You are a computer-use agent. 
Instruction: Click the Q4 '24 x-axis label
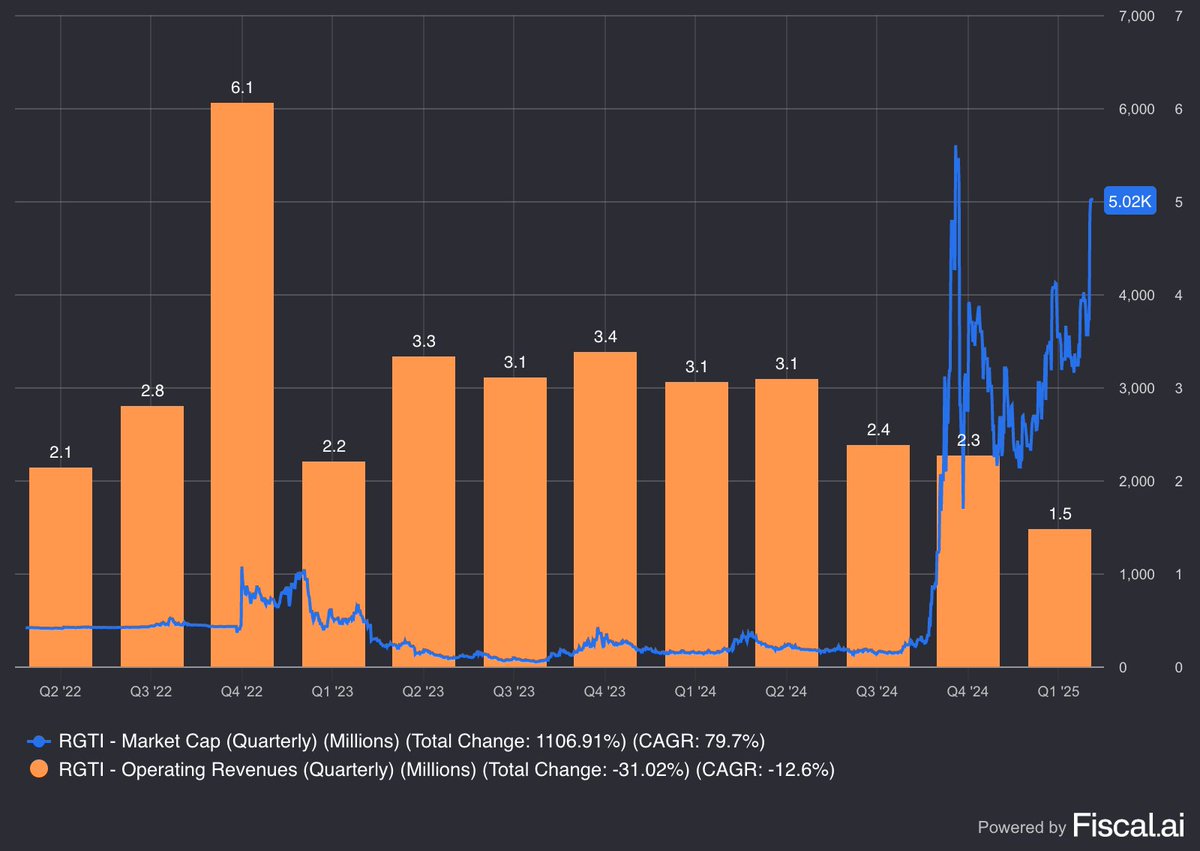tap(968, 692)
